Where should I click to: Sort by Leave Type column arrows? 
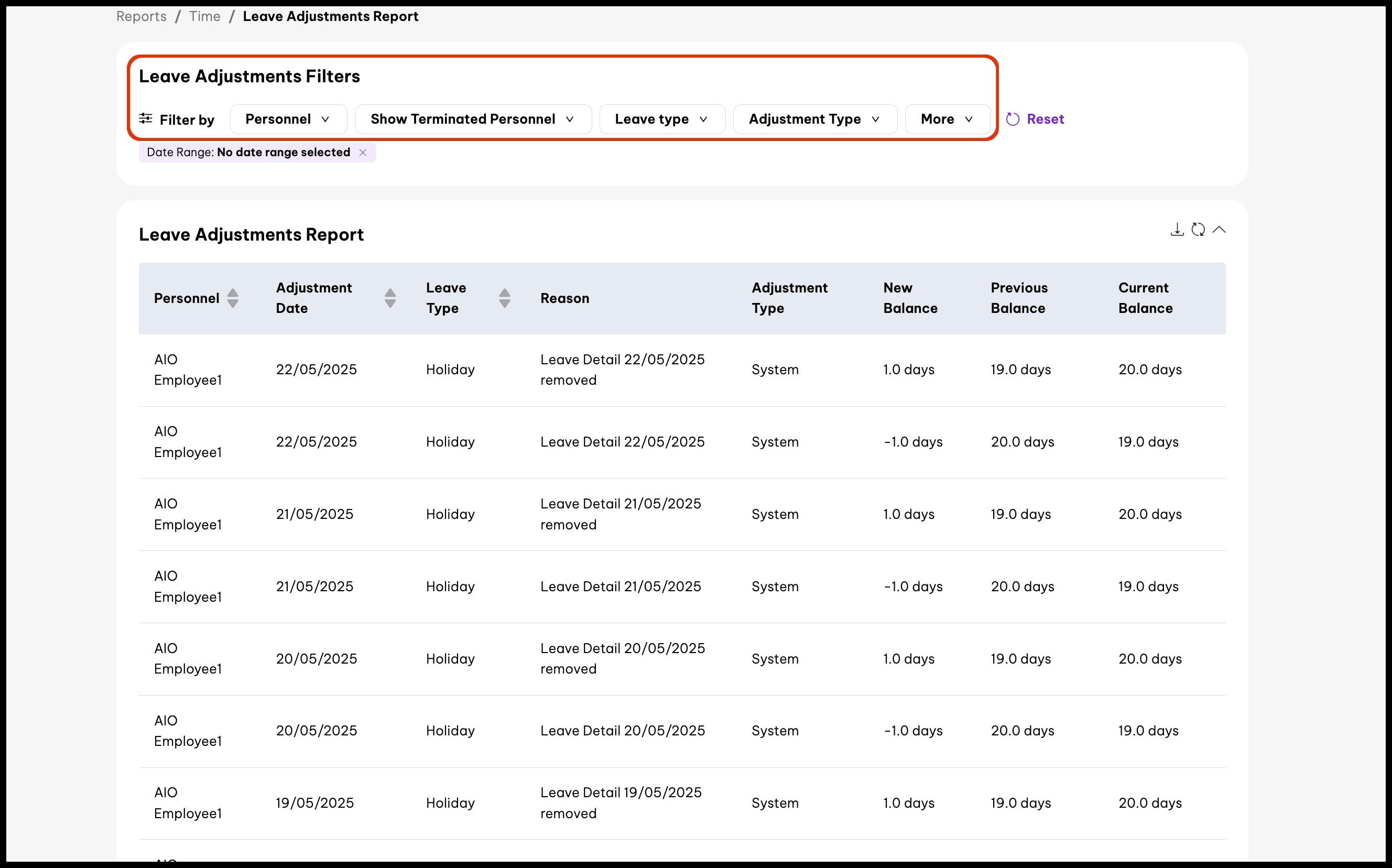(x=504, y=298)
